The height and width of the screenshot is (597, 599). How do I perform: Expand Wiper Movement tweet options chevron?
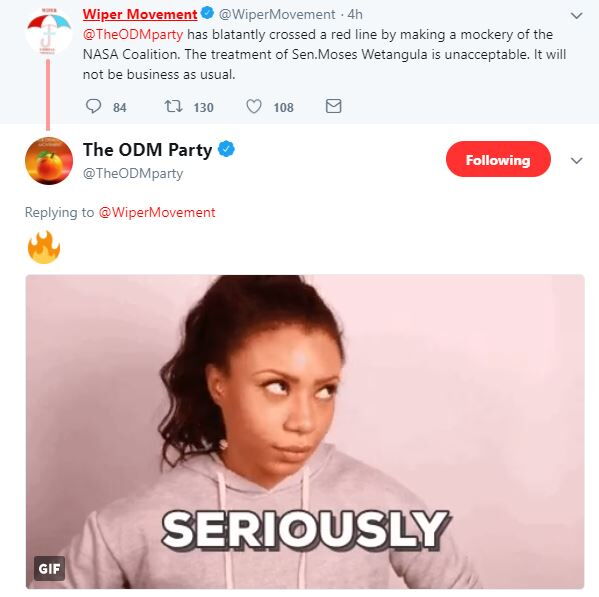[576, 16]
